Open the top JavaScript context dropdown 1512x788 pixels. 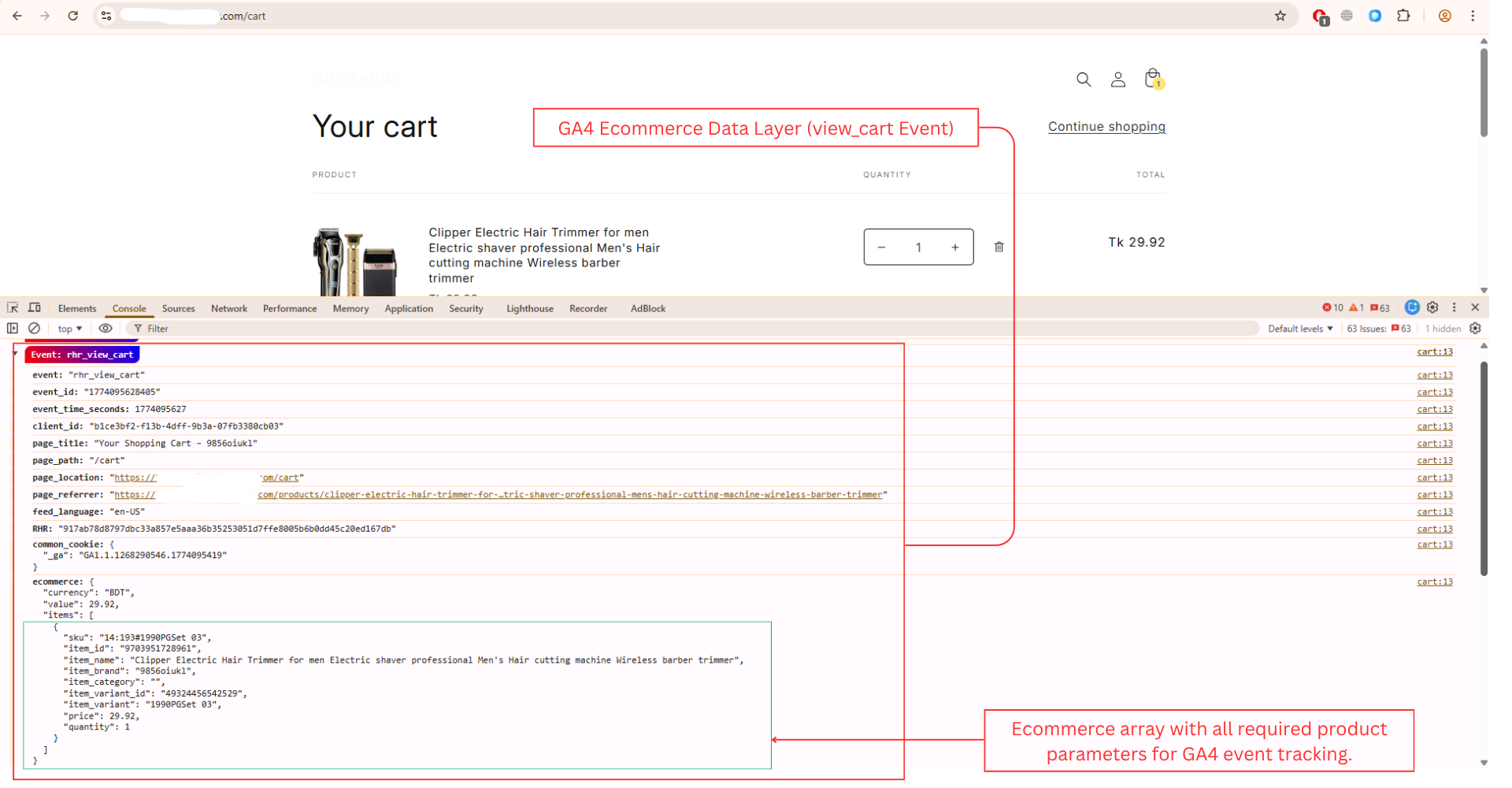pos(70,329)
